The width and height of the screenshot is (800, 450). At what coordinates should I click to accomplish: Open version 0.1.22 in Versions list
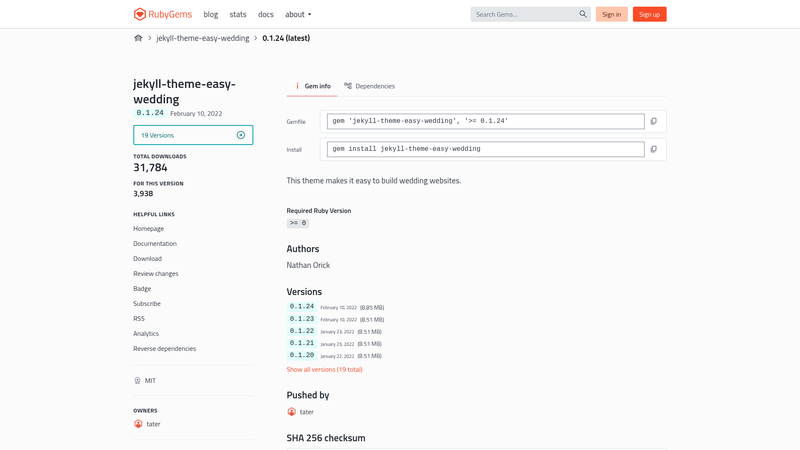302,331
